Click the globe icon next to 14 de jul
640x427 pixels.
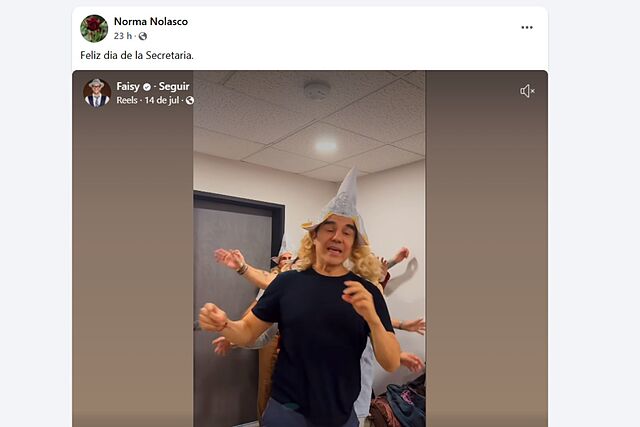[190, 100]
